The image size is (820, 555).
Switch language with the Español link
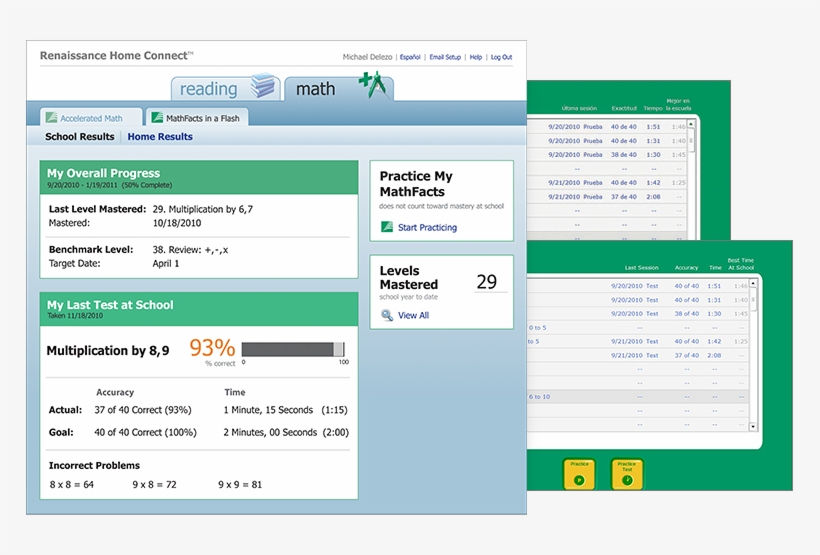(410, 57)
